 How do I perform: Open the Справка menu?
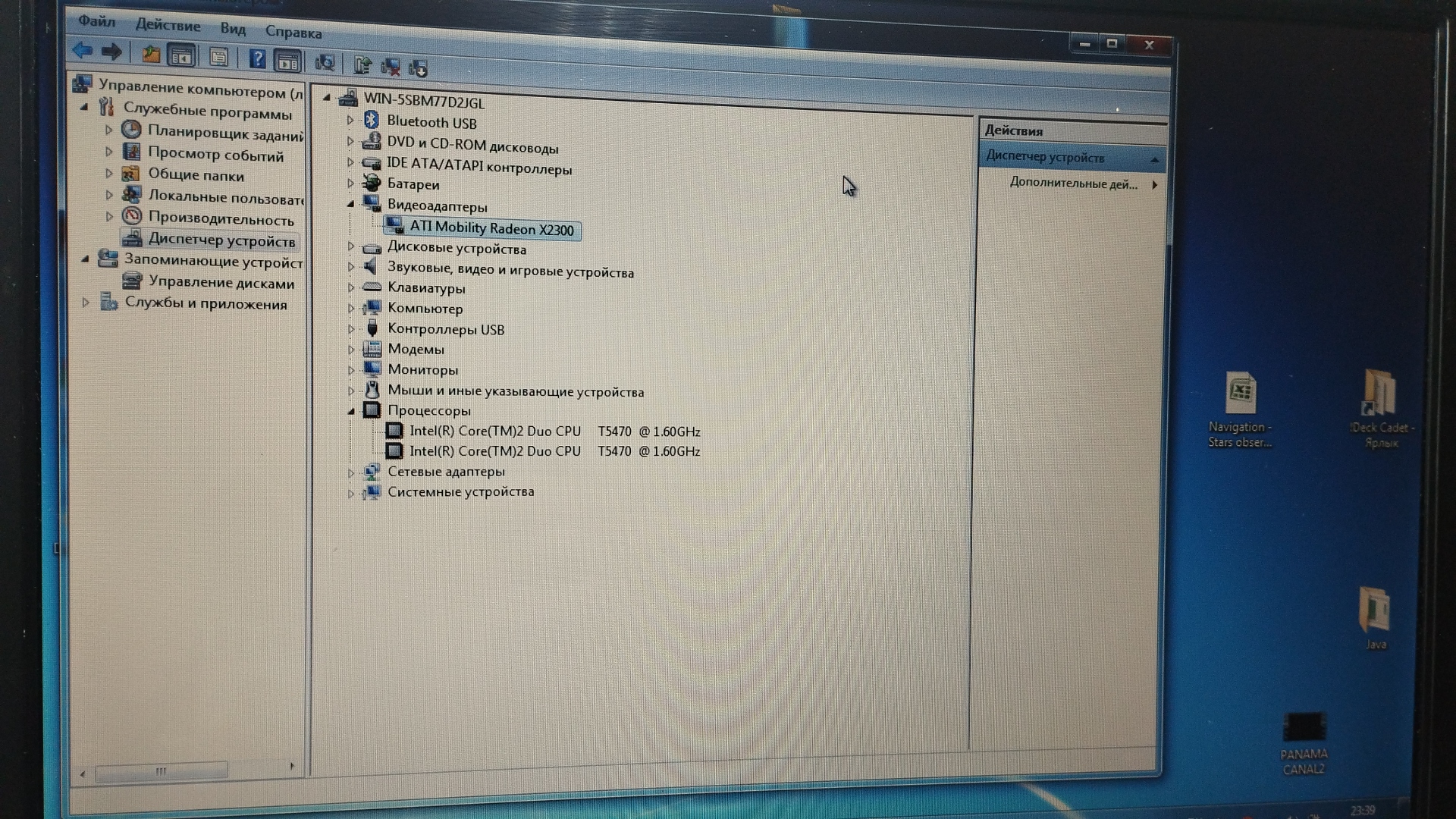click(293, 32)
